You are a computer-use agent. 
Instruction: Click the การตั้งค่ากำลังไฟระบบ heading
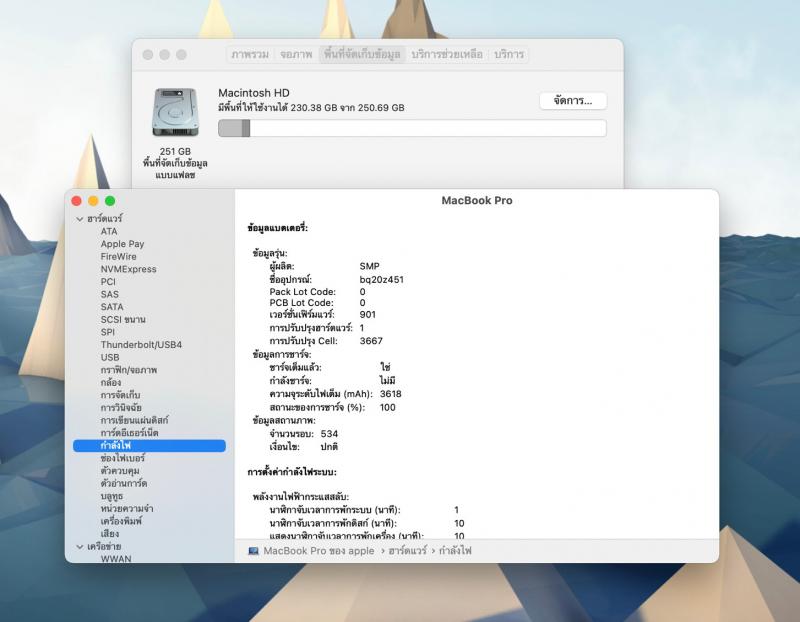tap(292, 472)
